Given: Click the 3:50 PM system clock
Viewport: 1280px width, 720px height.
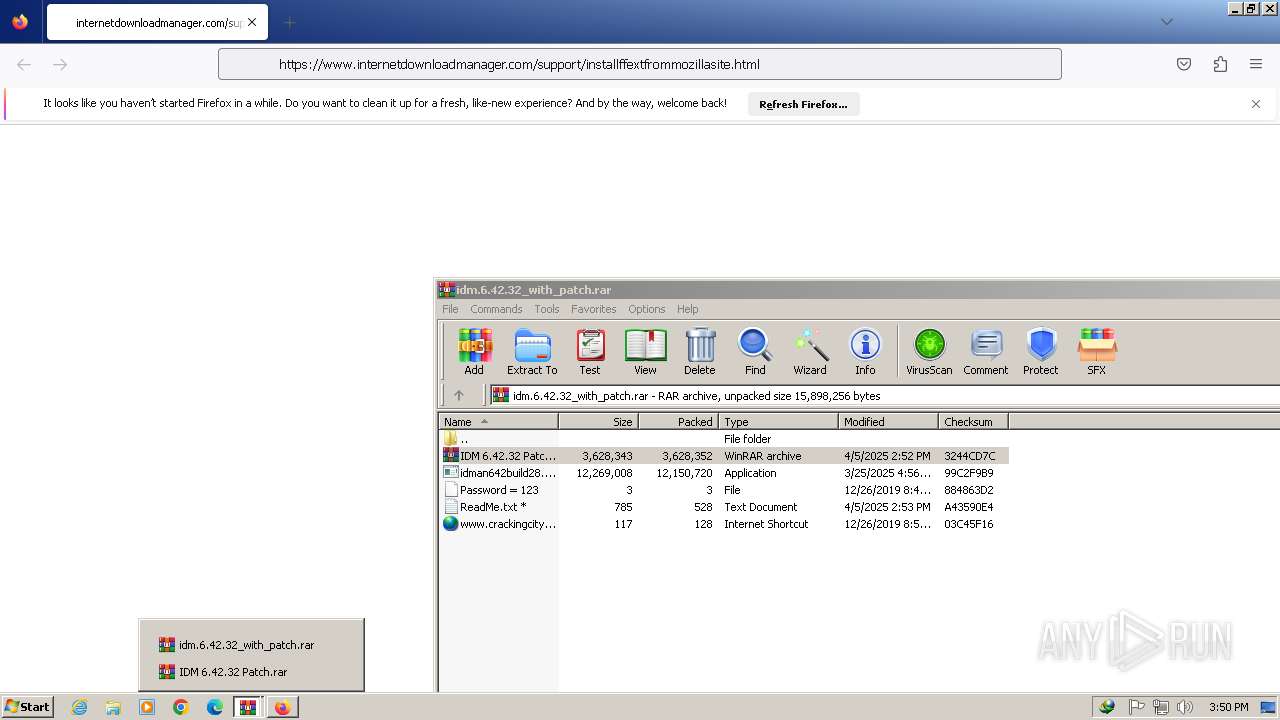Looking at the screenshot, I should tap(1228, 707).
